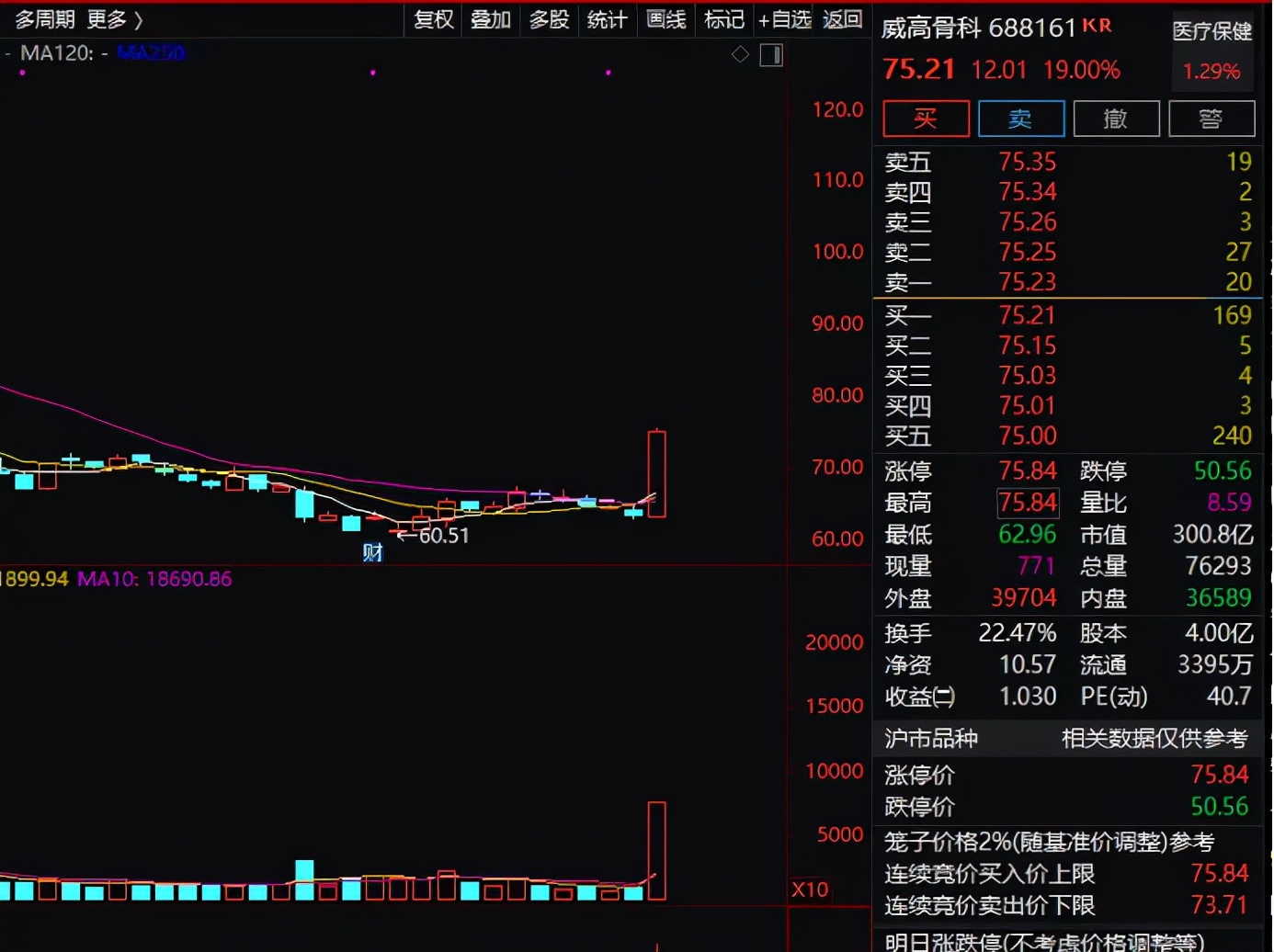Screen dimensions: 1274x952
Task: Click the blue 卖 sell button
Action: click(x=1020, y=119)
